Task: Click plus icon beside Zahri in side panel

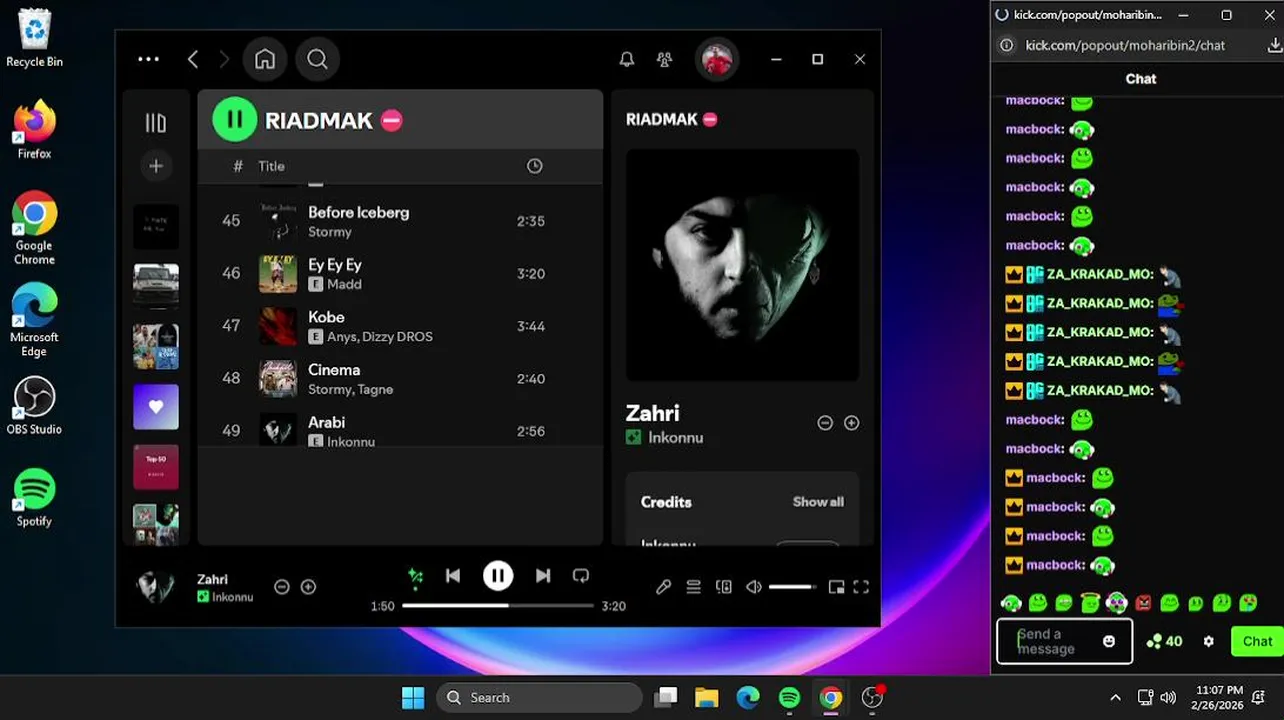Action: pos(852,423)
